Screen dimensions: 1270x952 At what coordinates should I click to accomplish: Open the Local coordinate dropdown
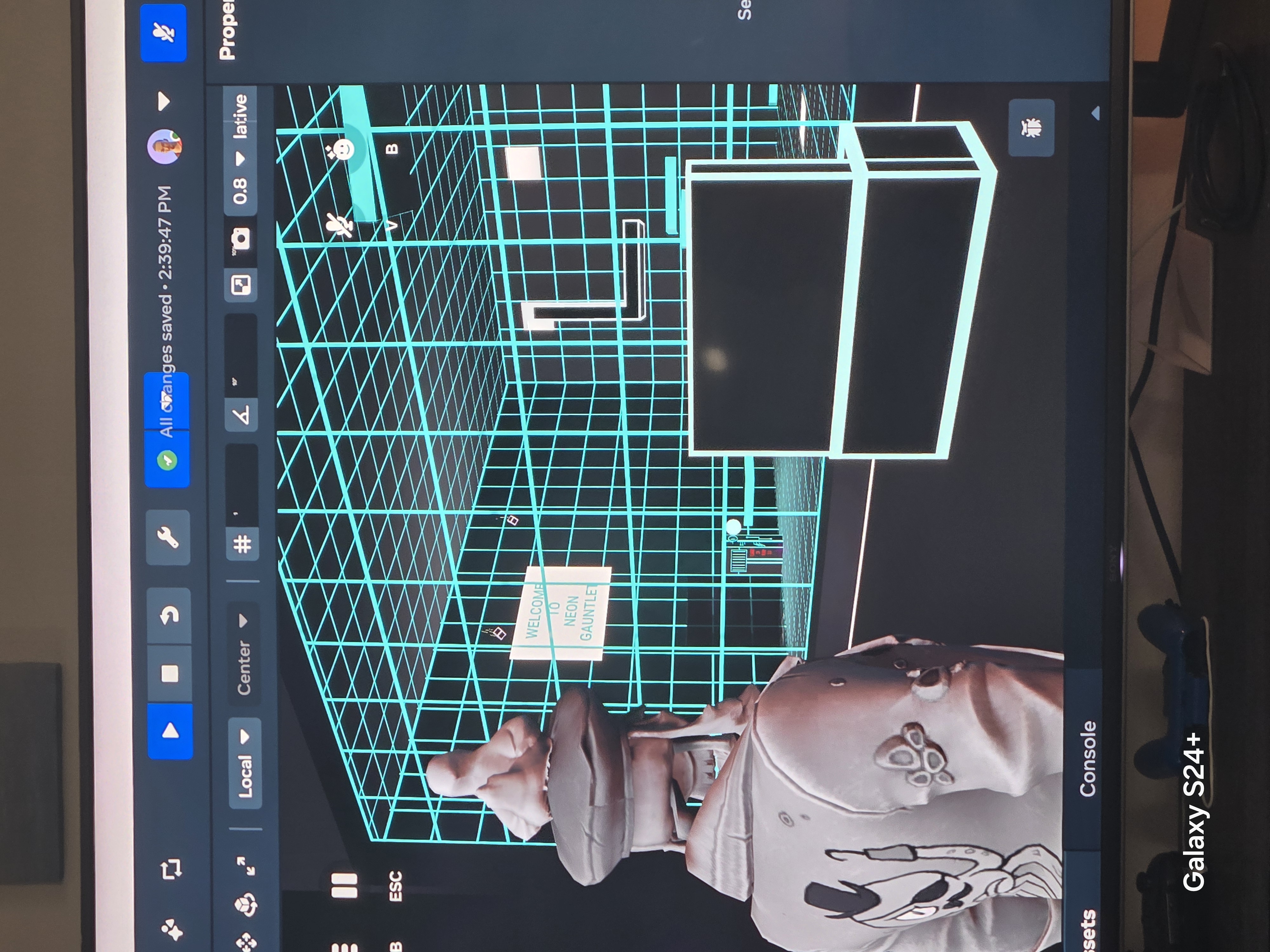245,763
